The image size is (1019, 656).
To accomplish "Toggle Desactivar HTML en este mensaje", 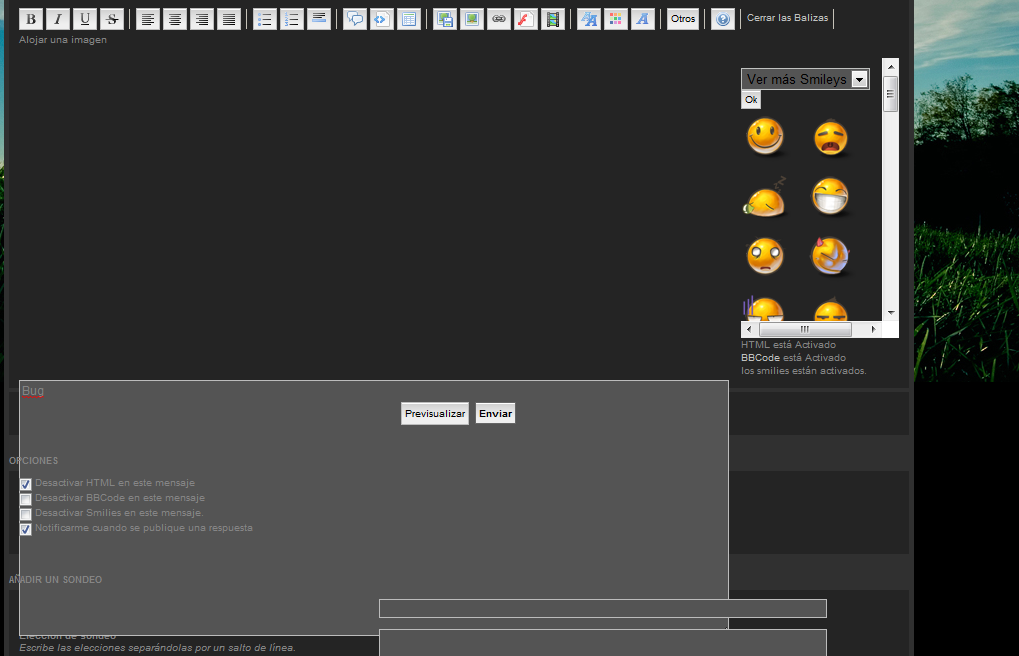I will click(x=25, y=484).
